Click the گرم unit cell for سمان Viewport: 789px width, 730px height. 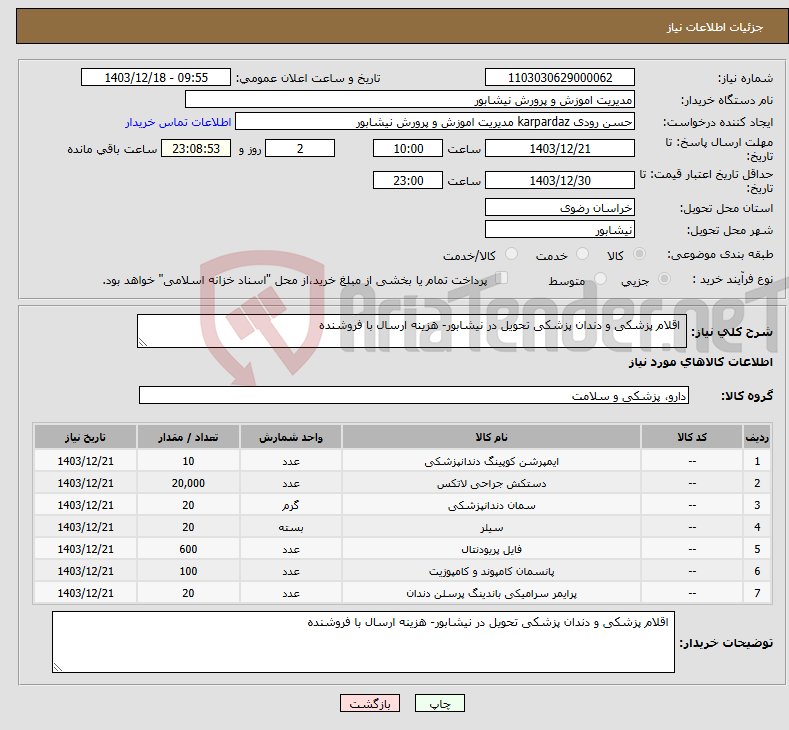291,505
